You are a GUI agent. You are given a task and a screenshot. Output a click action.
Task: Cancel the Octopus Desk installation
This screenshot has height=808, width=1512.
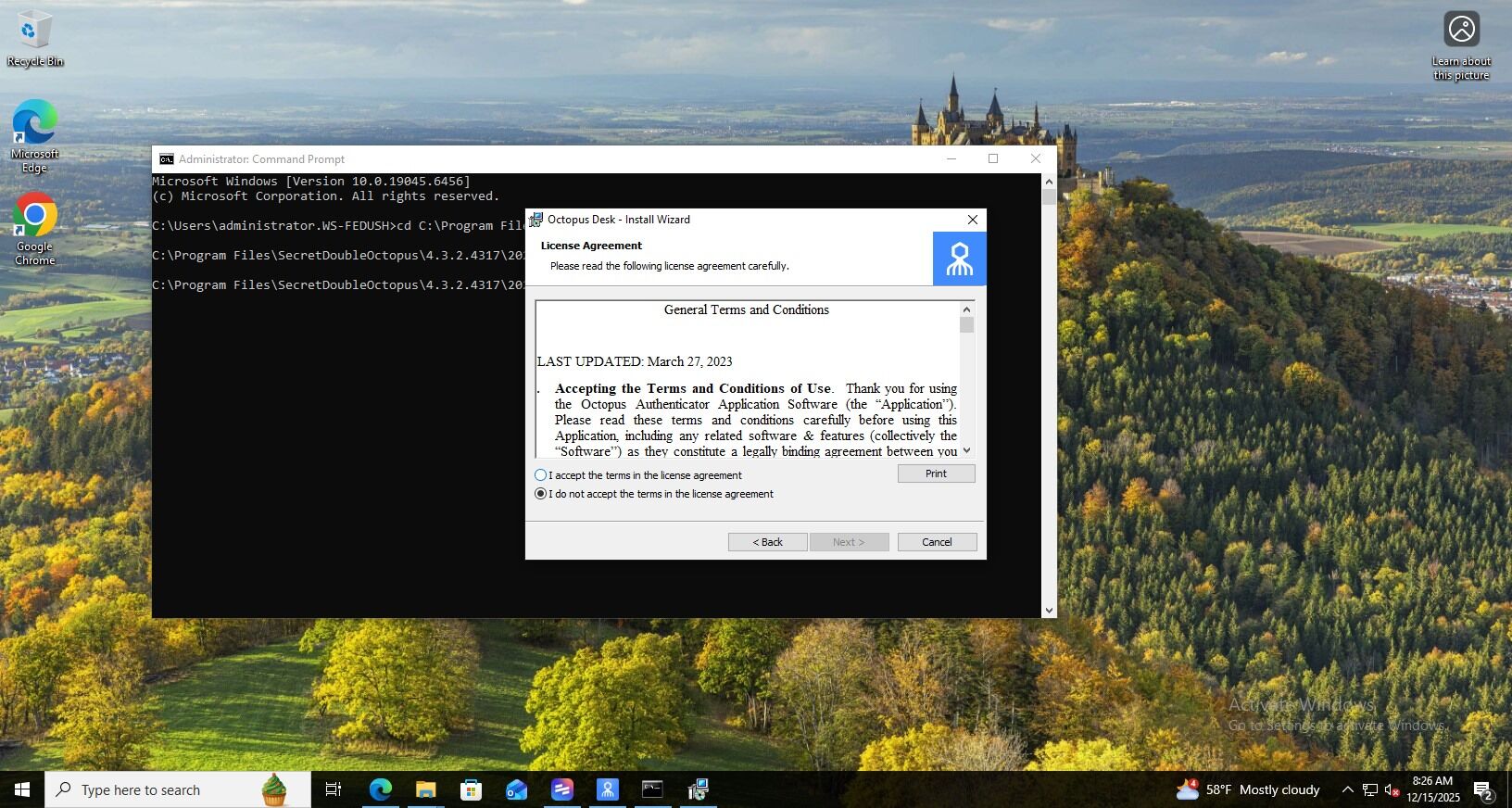[x=937, y=542]
